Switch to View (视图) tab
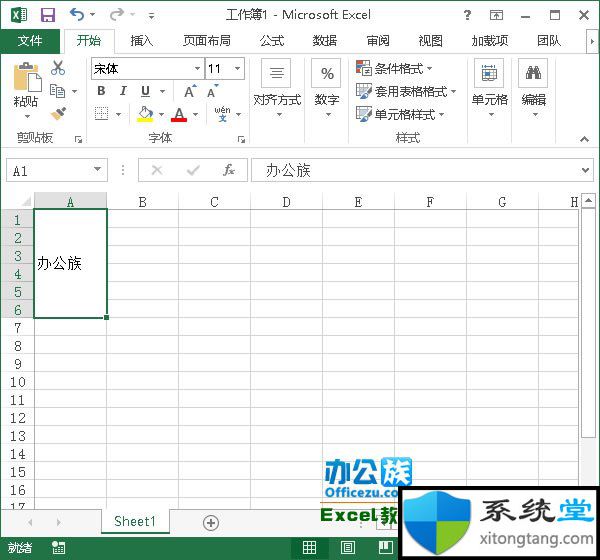This screenshot has height=560, width=600. [430, 41]
